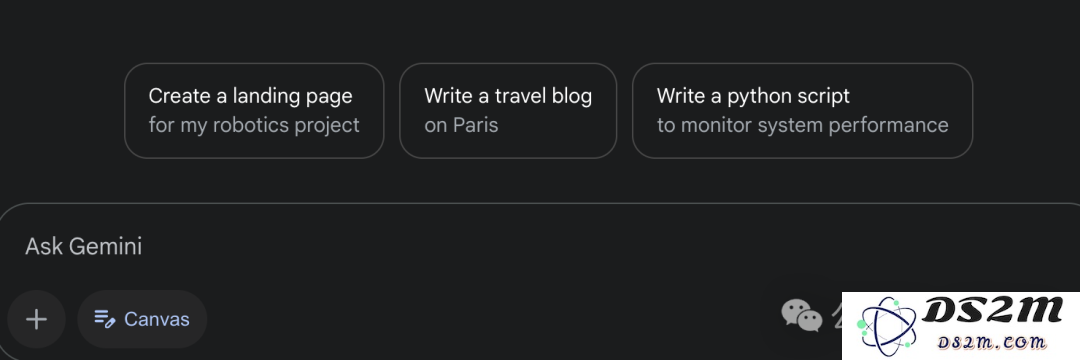1080x360 pixels.
Task: Click the large DS2M wordmark
Action: [x=993, y=310]
